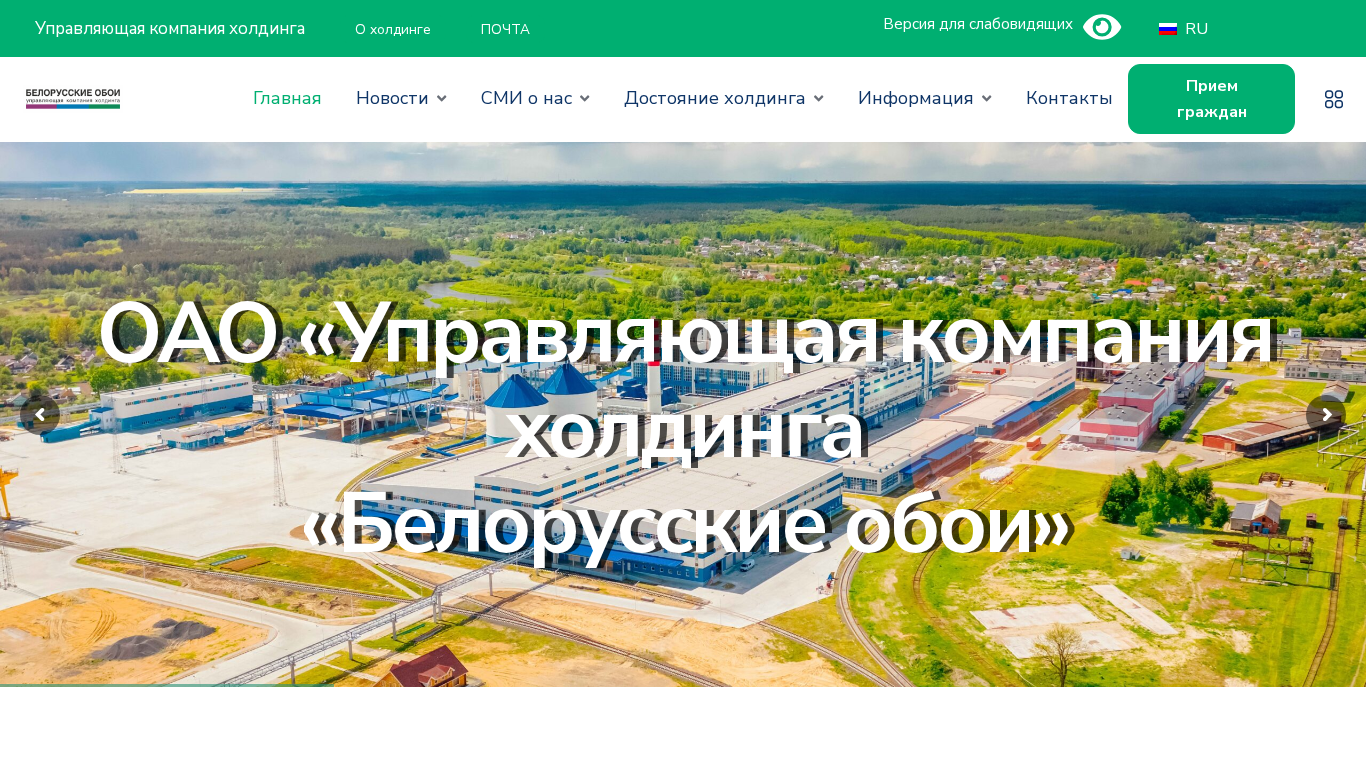Viewport: 1366px width, 768px height.
Task: Open the four-circle grid menu icon
Action: [1334, 99]
